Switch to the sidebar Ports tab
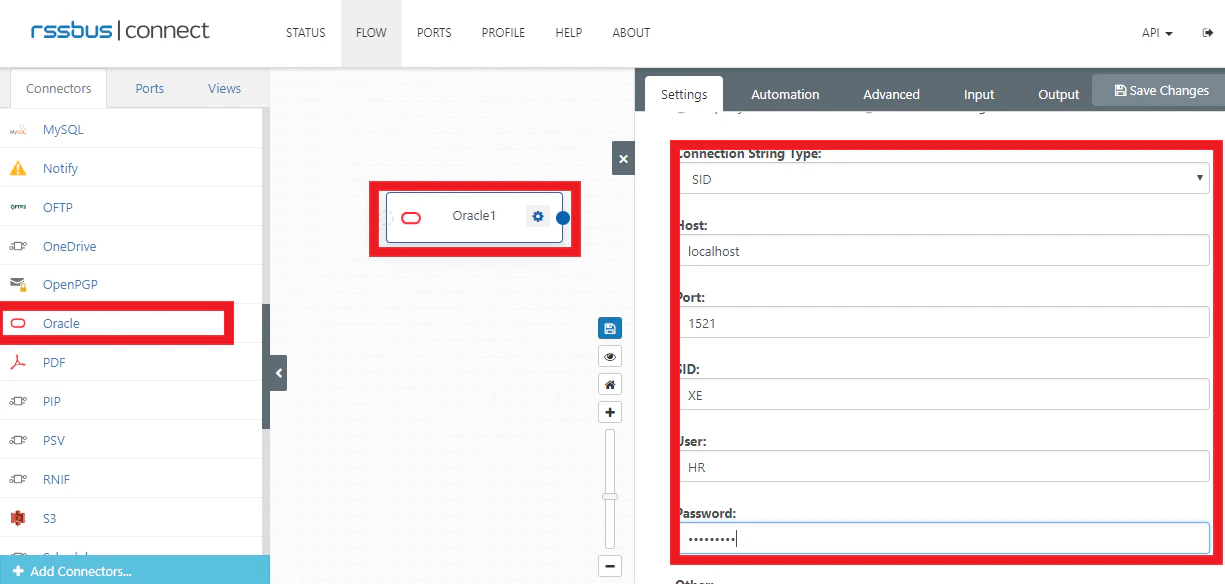Viewport: 1225px width, 584px height. coord(150,88)
